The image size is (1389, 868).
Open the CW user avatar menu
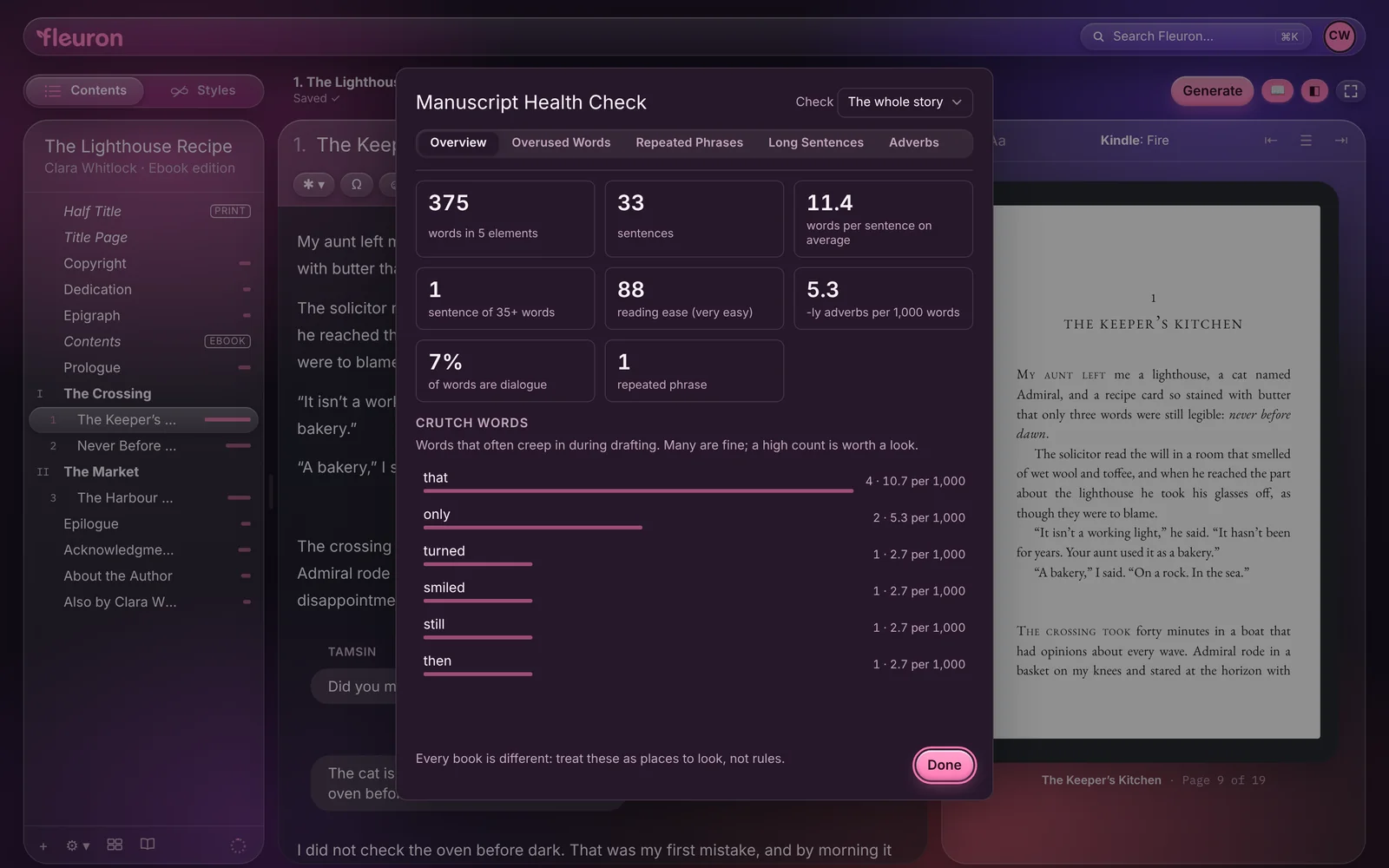[x=1340, y=36]
